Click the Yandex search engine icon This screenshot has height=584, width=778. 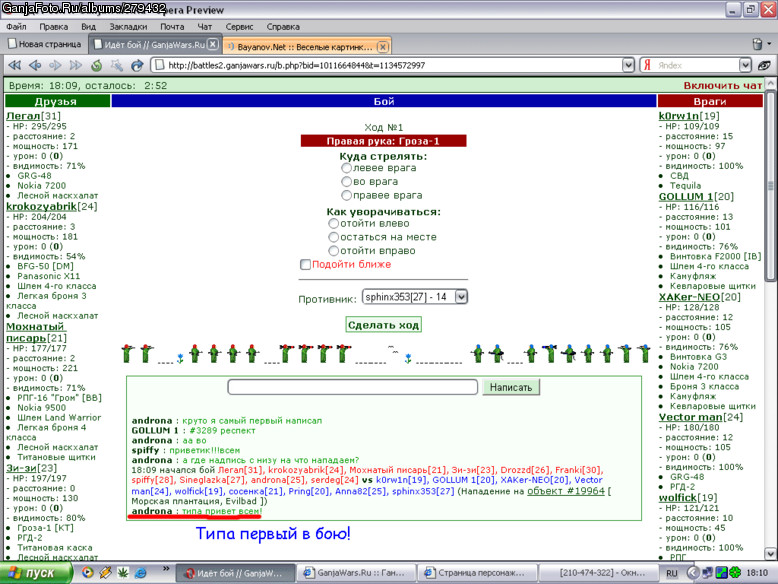tap(647, 65)
